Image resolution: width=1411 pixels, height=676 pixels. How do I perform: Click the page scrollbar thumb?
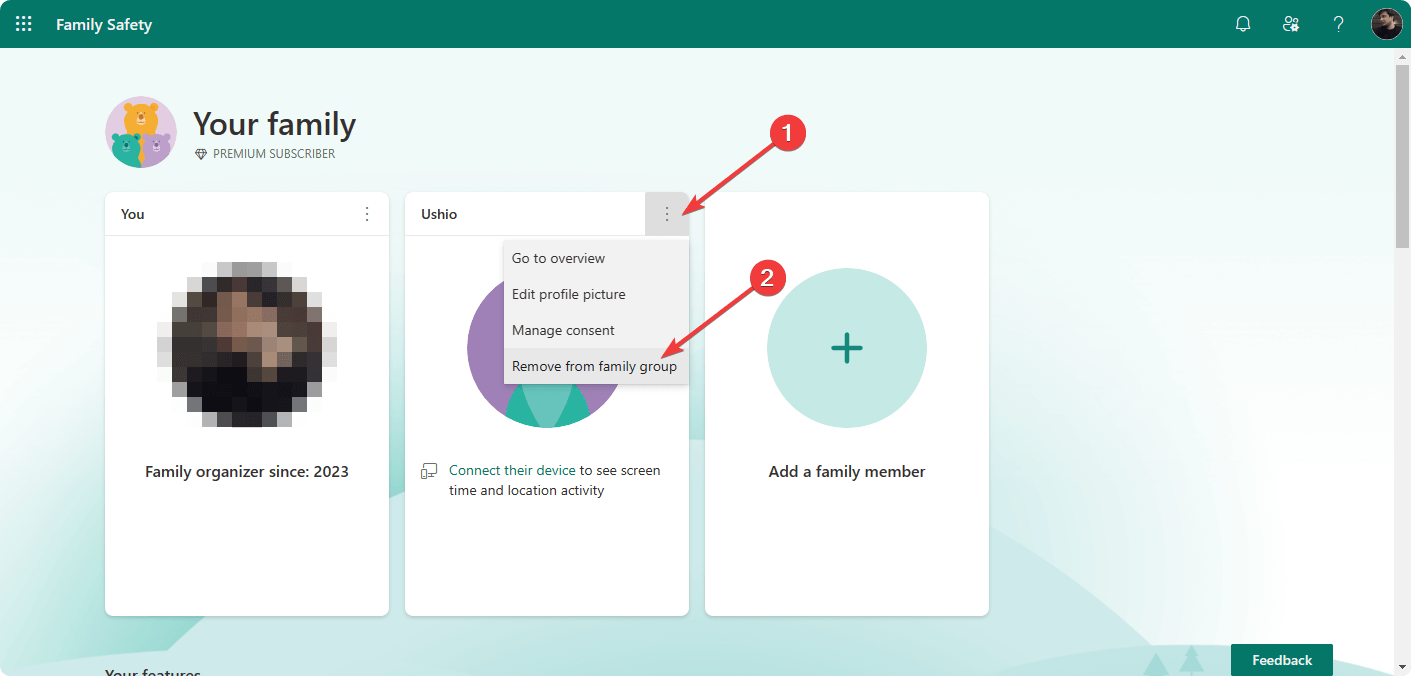tap(1403, 157)
